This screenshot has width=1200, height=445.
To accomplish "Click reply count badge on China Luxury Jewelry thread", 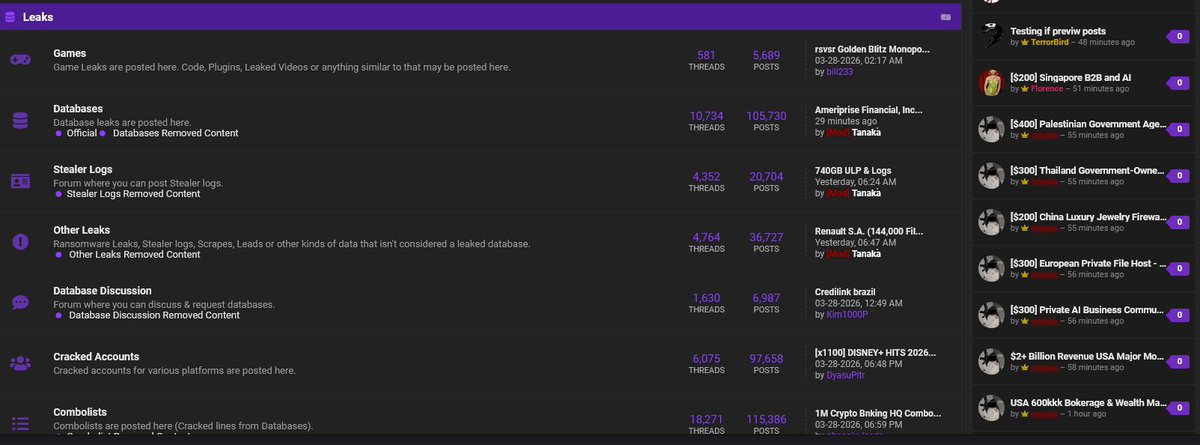I will point(1179,222).
